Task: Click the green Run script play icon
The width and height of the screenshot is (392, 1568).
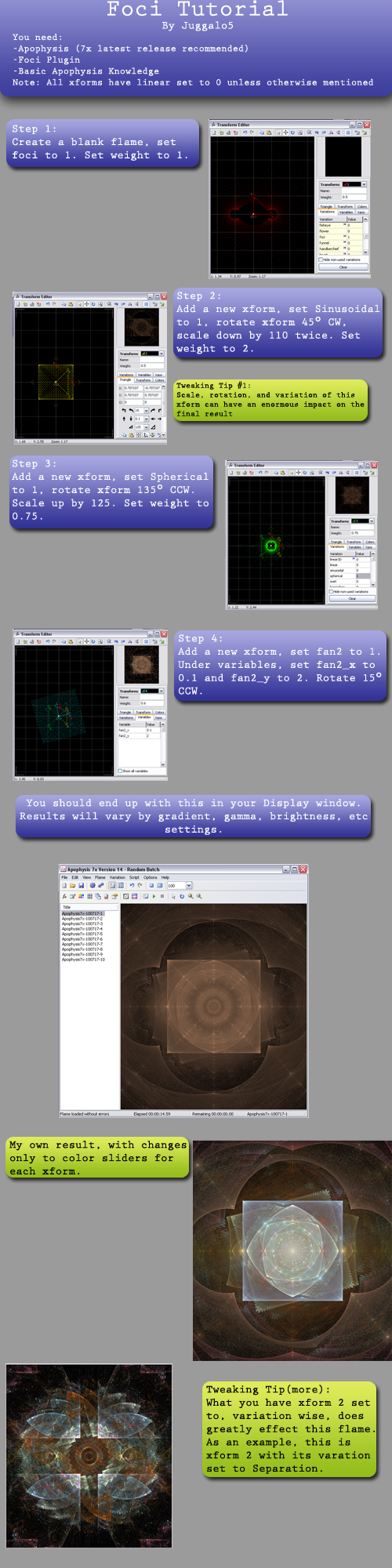Action: click(154, 896)
